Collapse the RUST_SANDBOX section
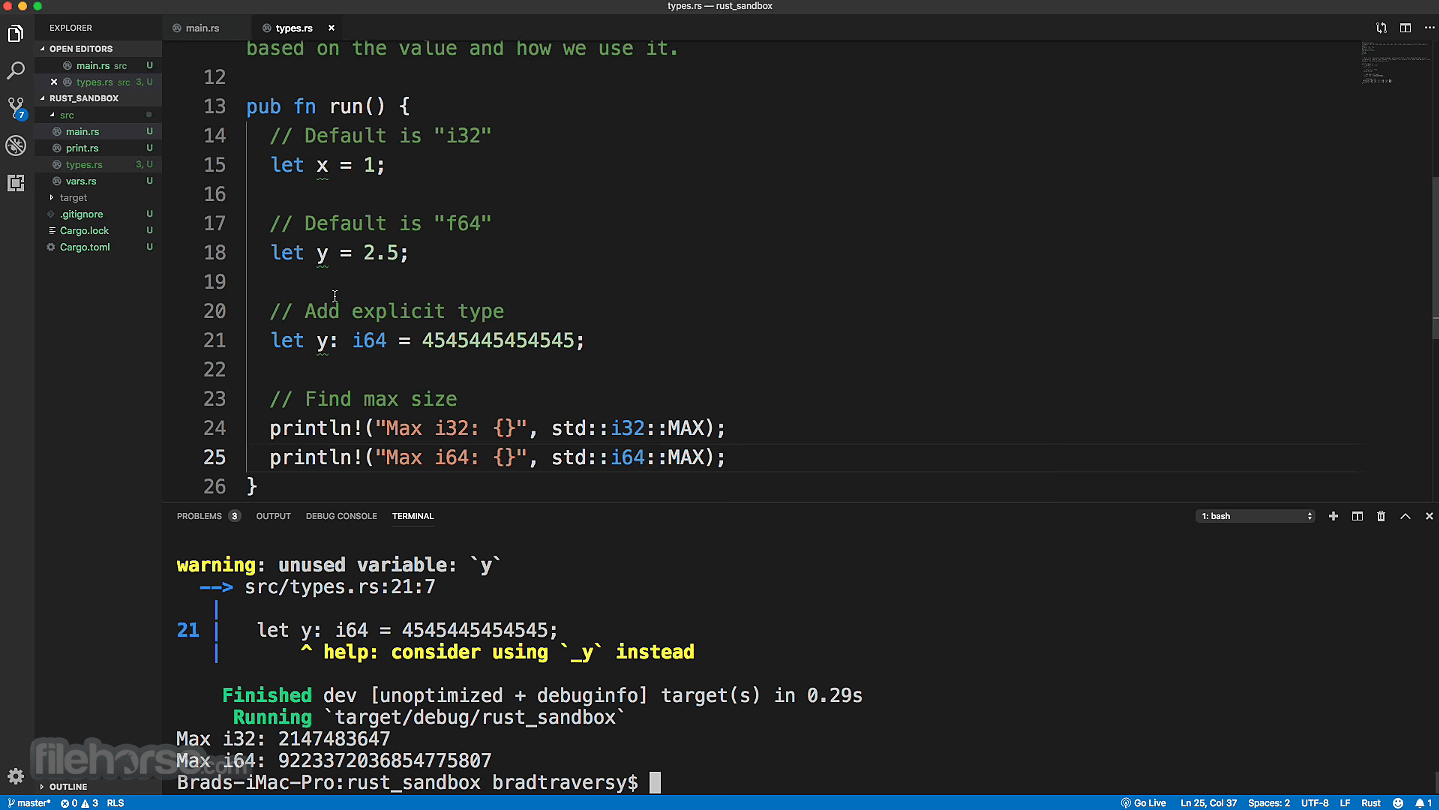This screenshot has width=1439, height=810. click(x=83, y=98)
